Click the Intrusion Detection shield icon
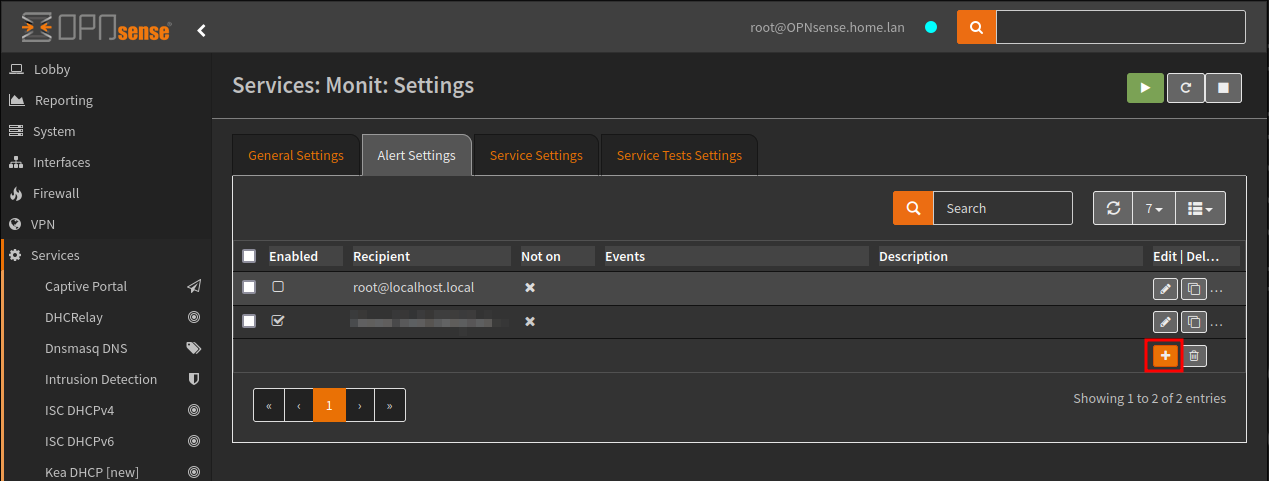The width and height of the screenshot is (1269, 481). click(x=194, y=379)
